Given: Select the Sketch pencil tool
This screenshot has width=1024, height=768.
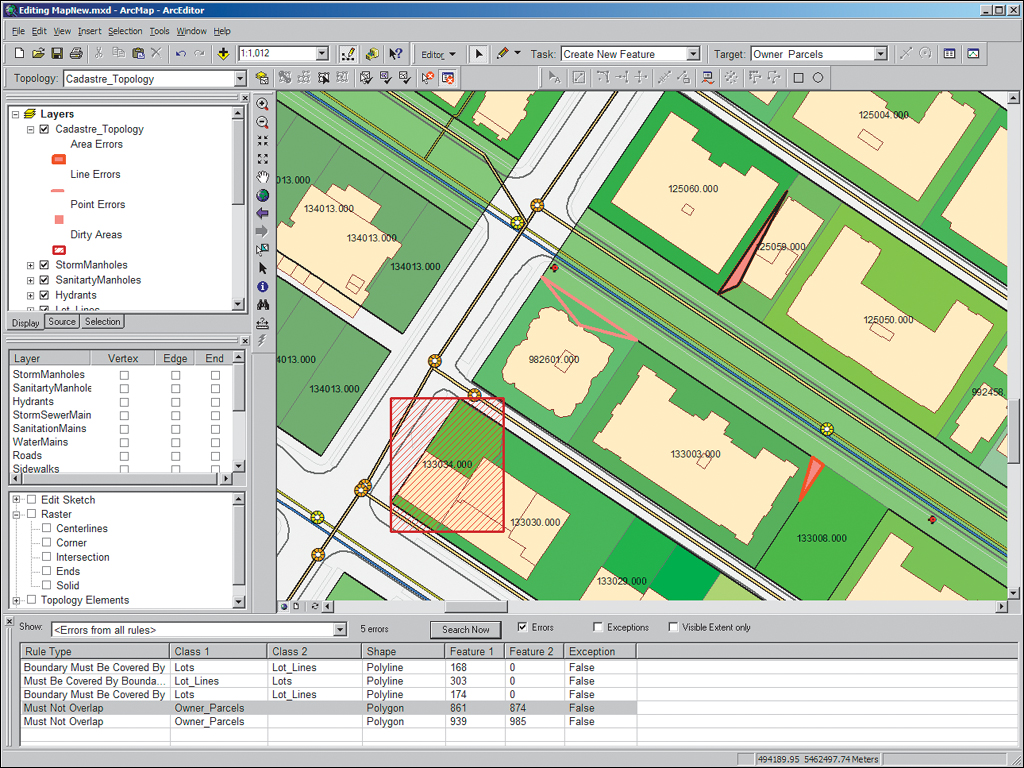Looking at the screenshot, I should click(x=503, y=54).
